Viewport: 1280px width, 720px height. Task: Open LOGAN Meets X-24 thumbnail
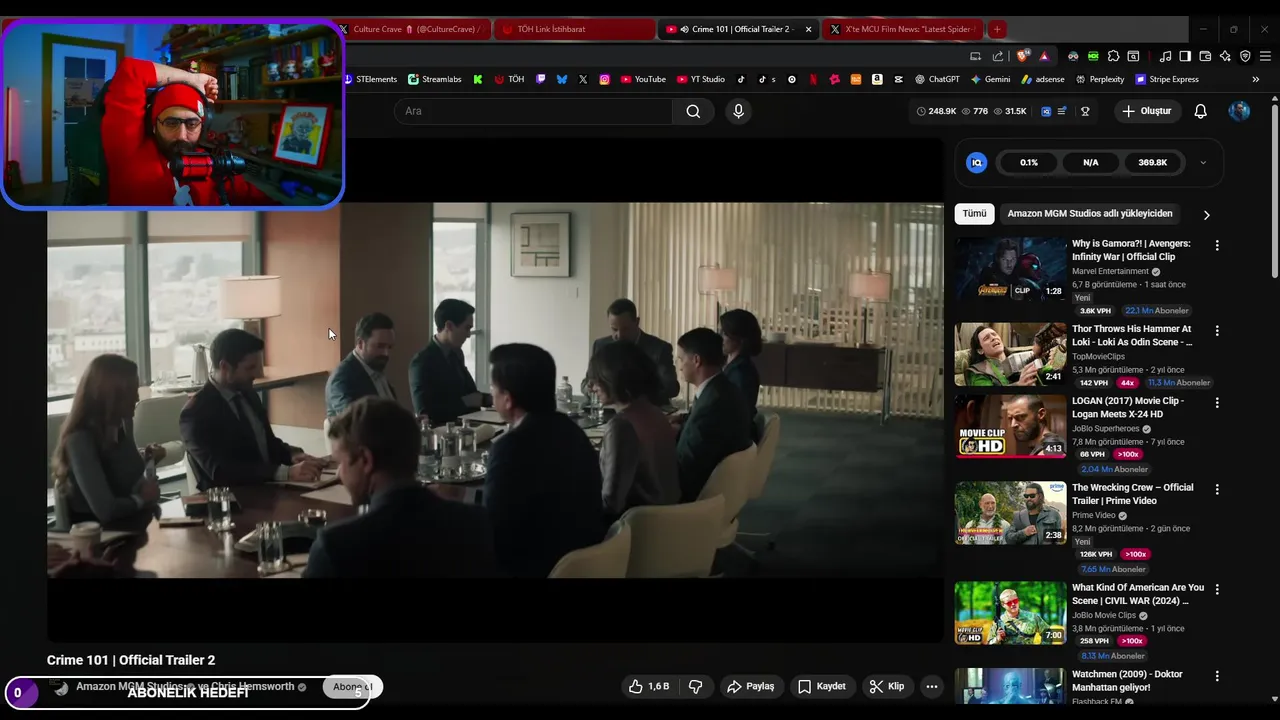1010,426
